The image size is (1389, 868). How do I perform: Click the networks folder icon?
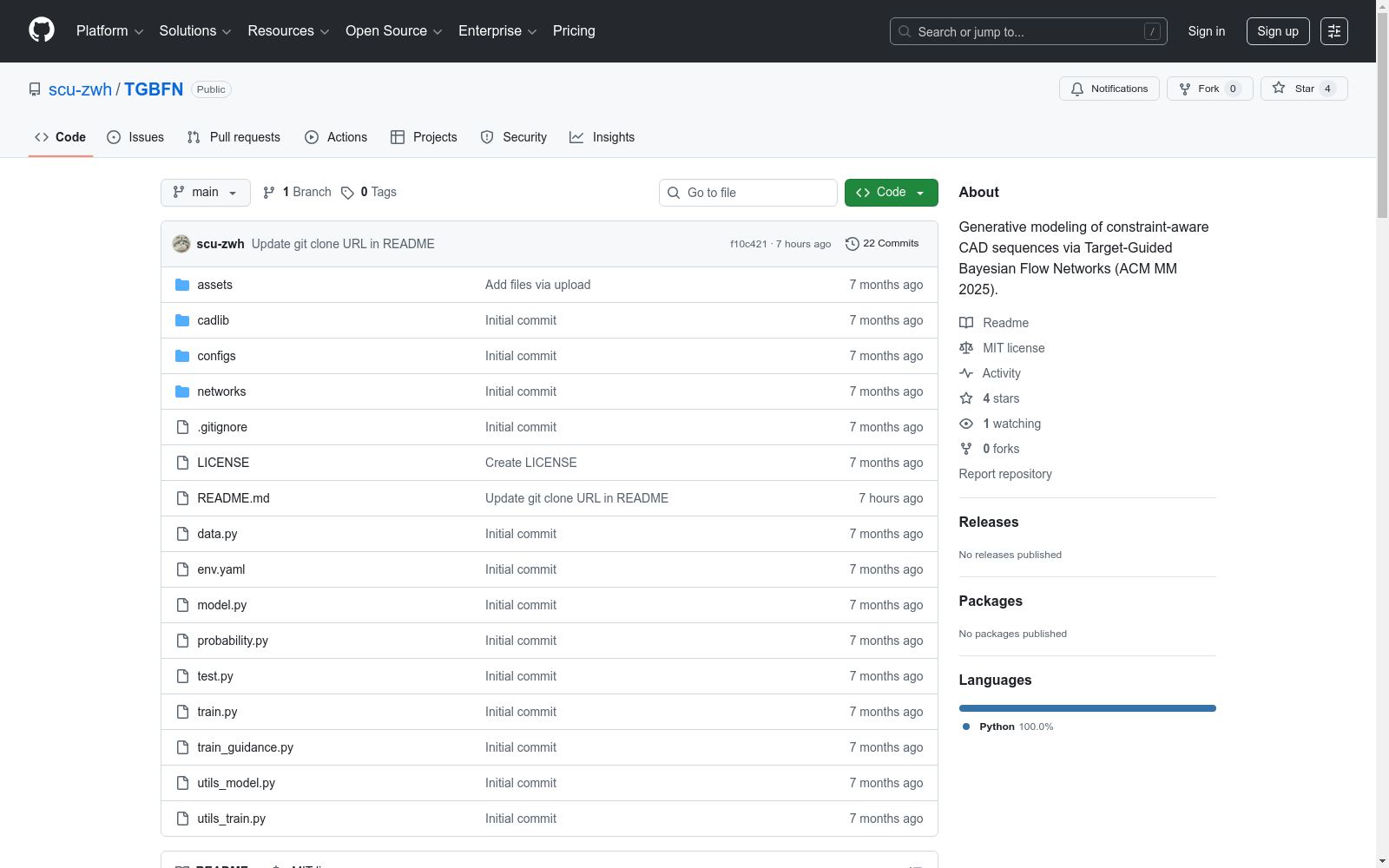[x=182, y=391]
